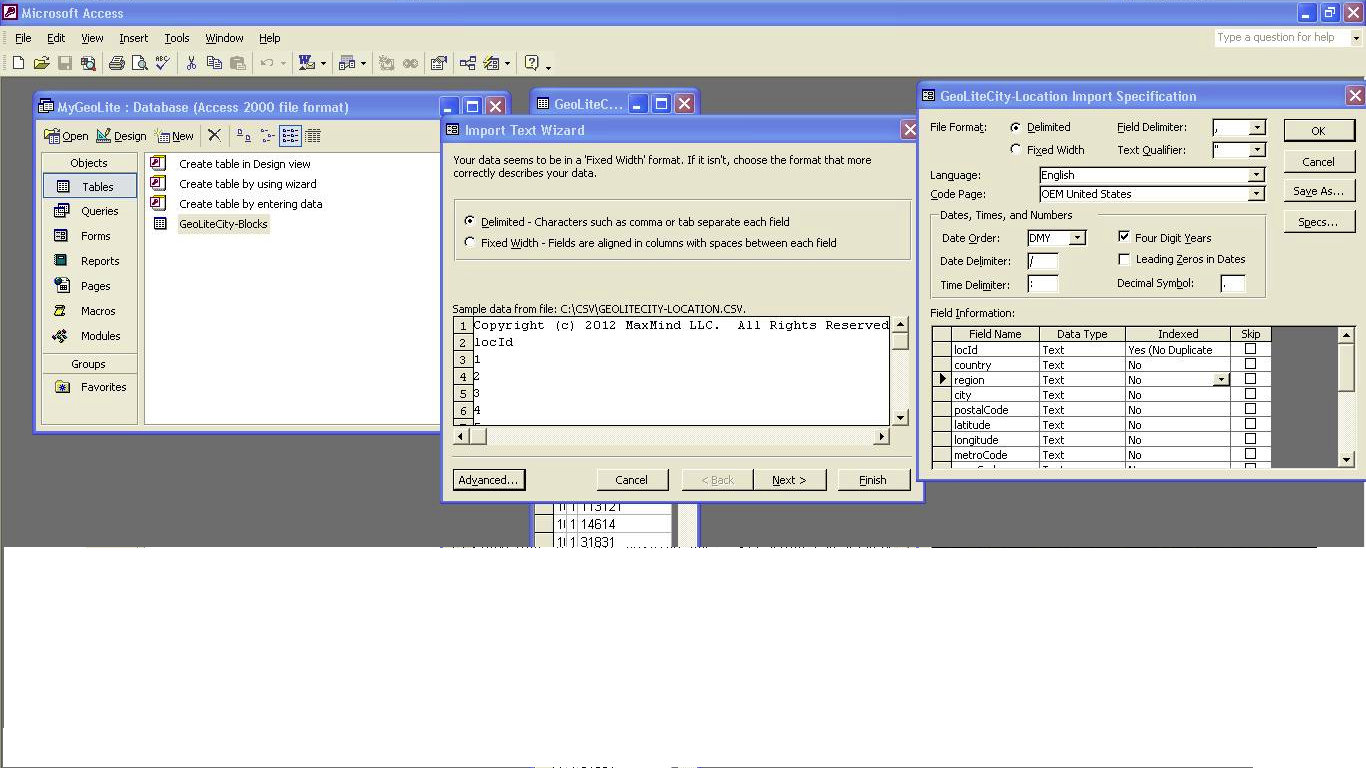Click the sample data horizontal scrollbar right arrow

point(881,436)
